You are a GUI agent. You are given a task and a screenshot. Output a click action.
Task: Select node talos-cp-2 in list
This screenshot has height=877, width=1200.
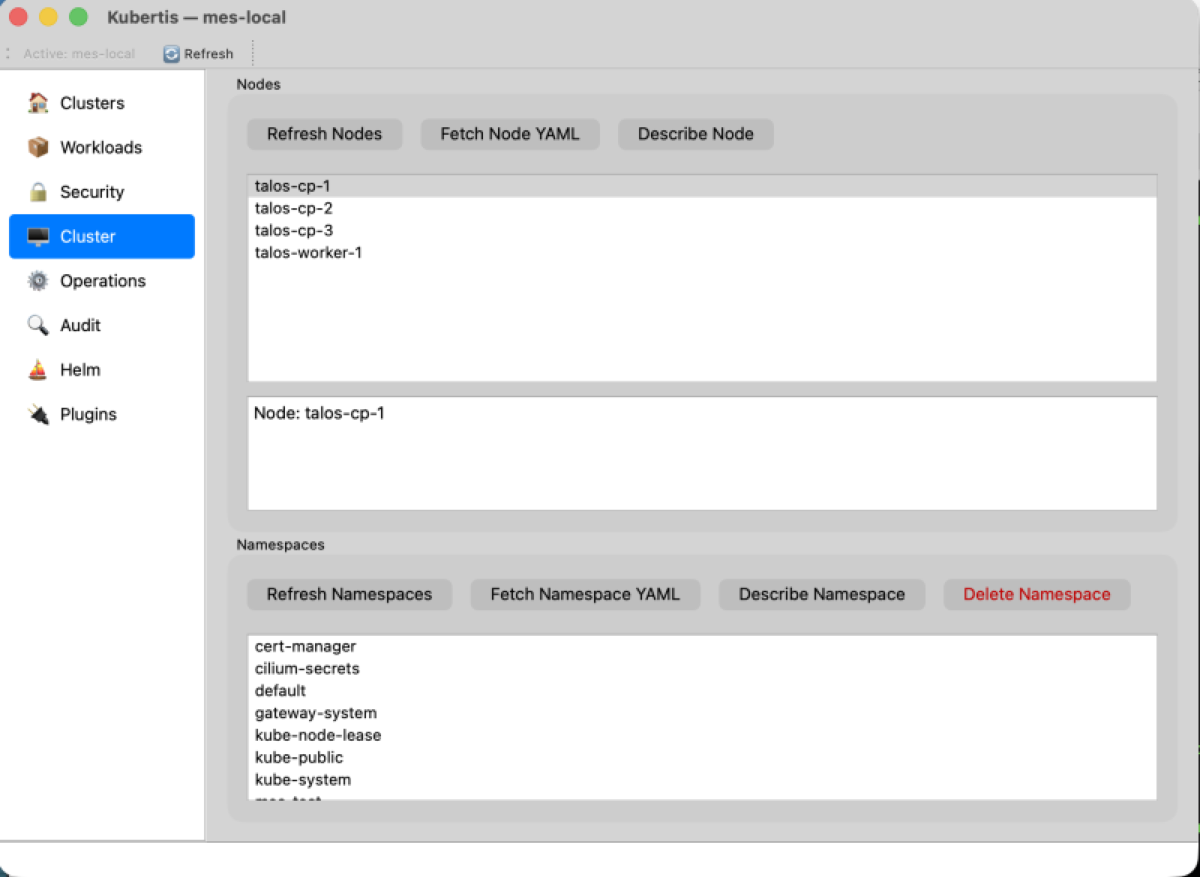(702, 208)
